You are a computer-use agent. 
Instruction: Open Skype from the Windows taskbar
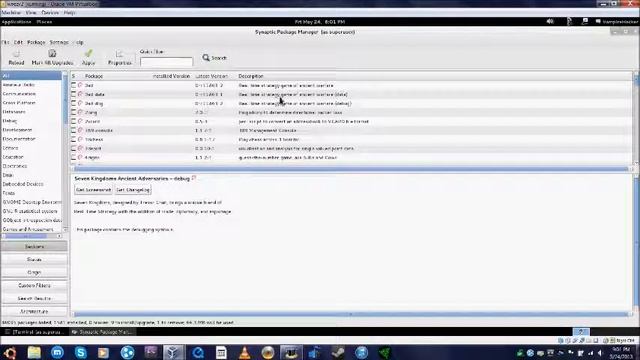(80, 352)
